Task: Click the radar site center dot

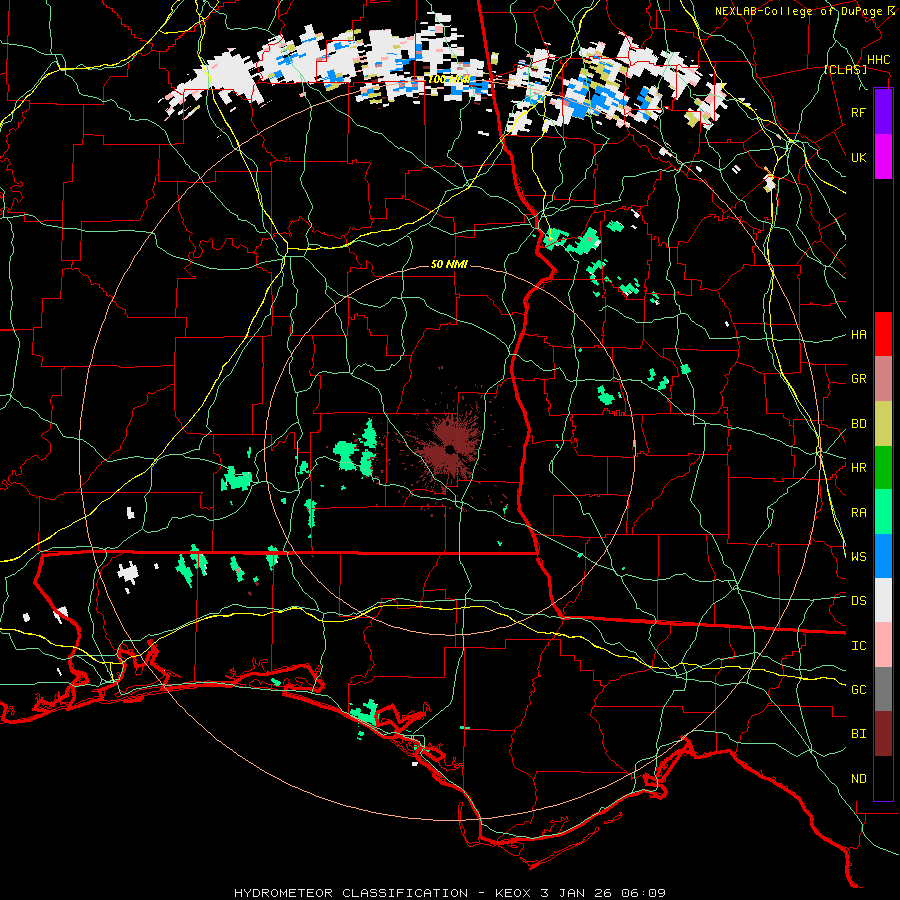Action: tap(450, 448)
